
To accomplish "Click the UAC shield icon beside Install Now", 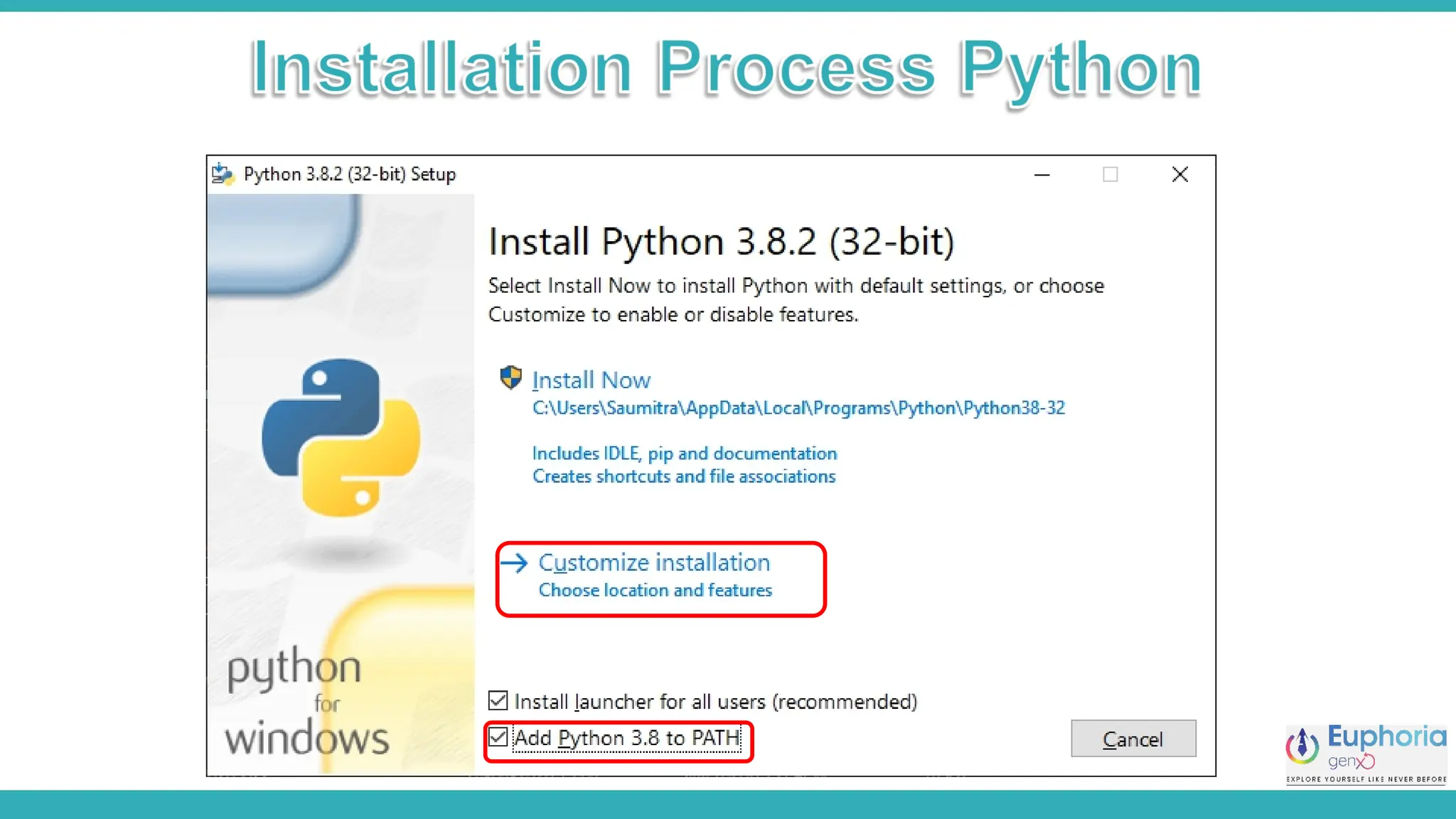I will point(510,378).
